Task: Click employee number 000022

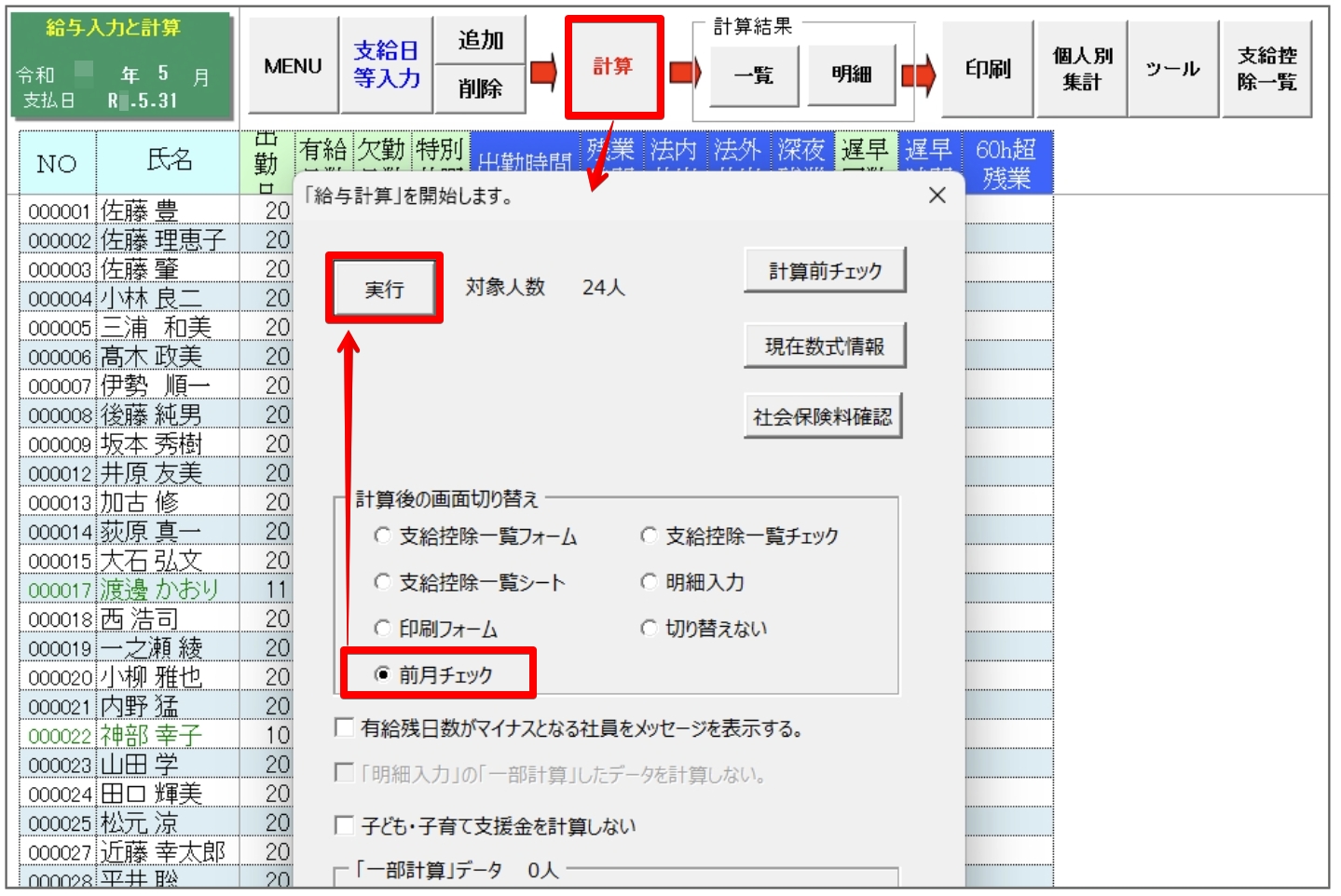Action: tap(59, 736)
